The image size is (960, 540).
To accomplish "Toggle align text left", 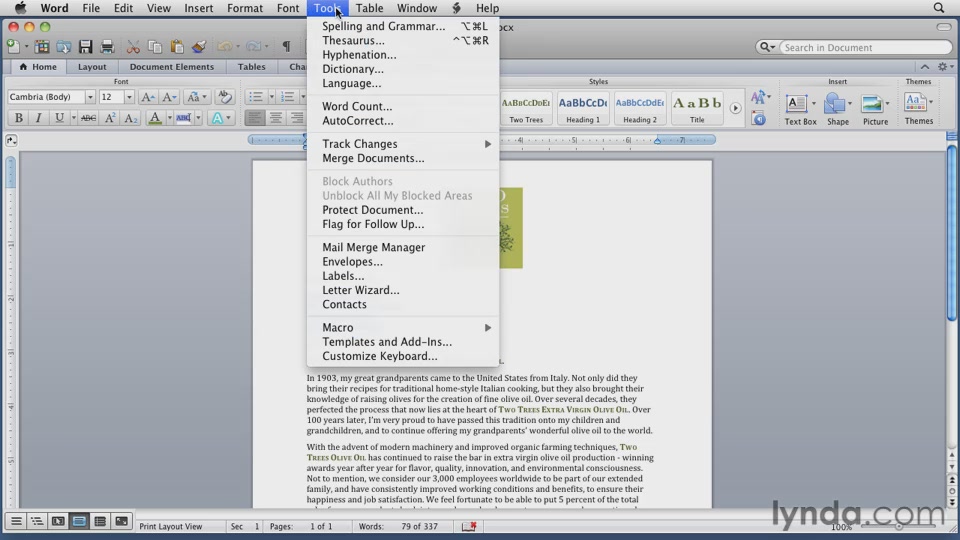I will [x=255, y=118].
